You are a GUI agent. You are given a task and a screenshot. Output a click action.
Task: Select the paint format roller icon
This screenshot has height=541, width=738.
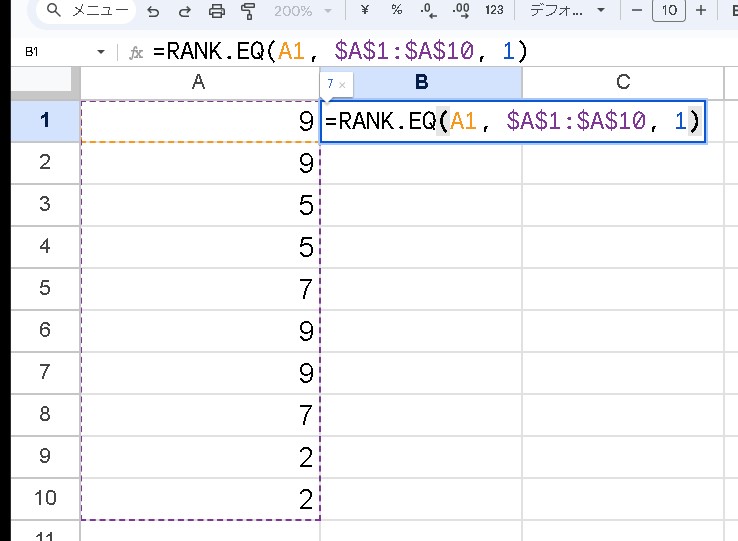pyautogui.click(x=249, y=11)
